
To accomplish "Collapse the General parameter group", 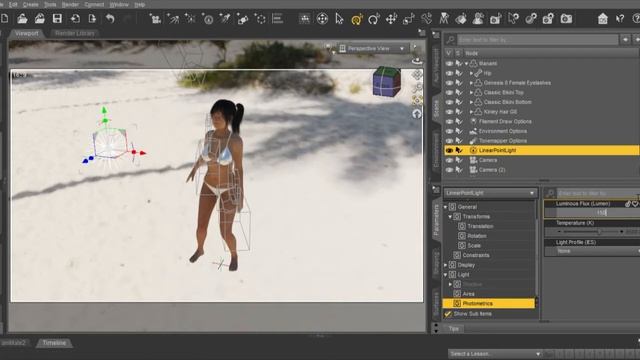I will [446, 207].
